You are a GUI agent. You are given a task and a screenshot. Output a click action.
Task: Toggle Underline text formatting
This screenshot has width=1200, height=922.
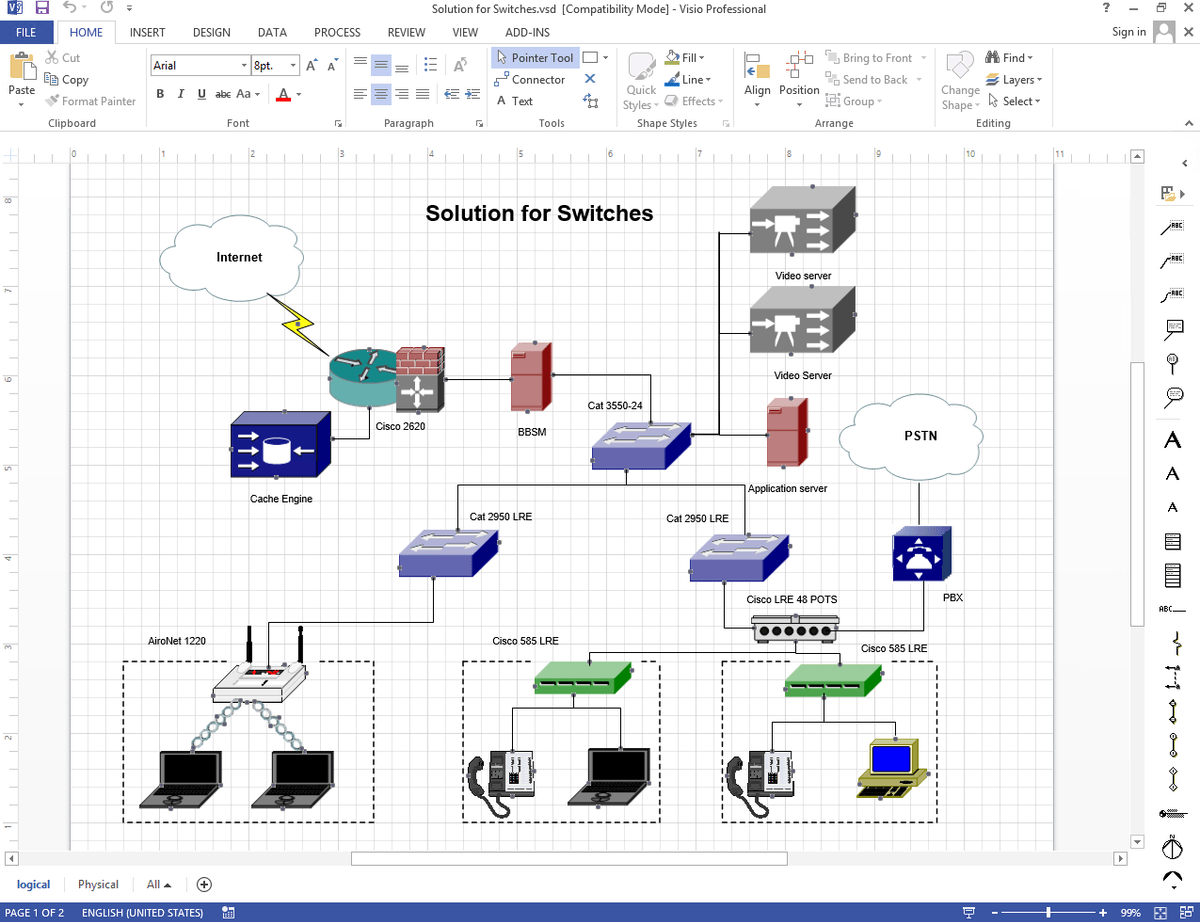coord(201,94)
